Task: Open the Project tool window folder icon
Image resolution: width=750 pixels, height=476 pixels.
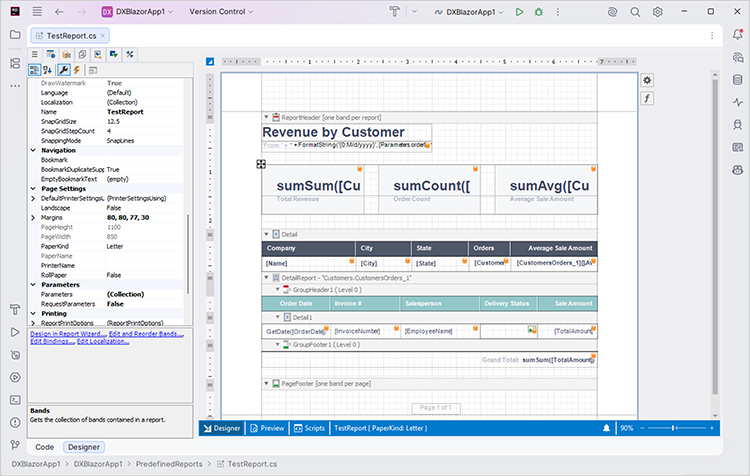Action: (15, 35)
